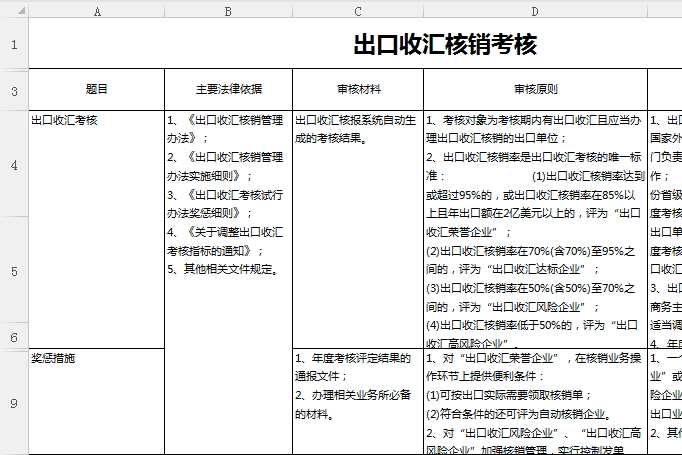The height and width of the screenshot is (455, 682).
Task: Select the 审核原则 header cell
Action: point(535,90)
